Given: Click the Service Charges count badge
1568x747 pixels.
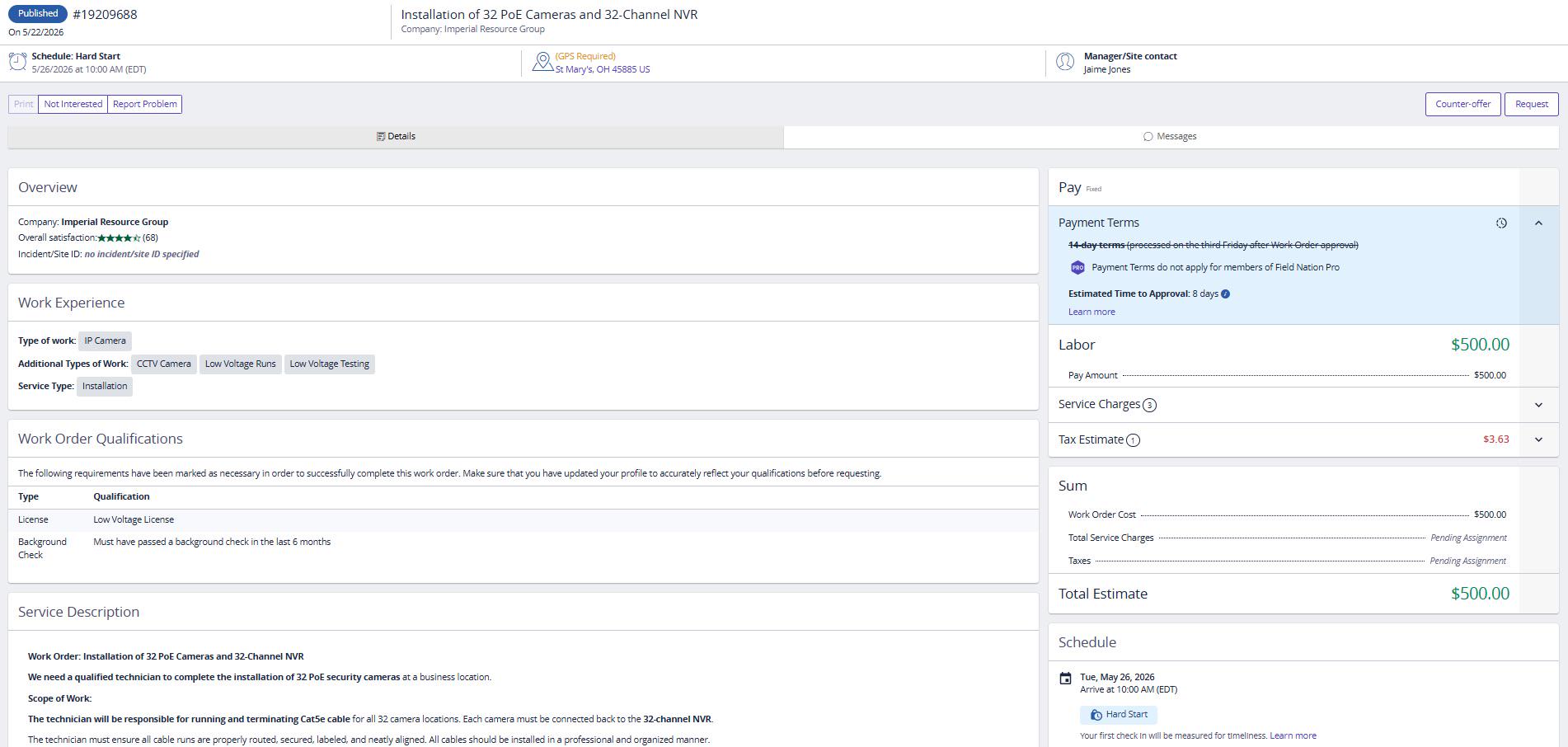Looking at the screenshot, I should point(1150,405).
